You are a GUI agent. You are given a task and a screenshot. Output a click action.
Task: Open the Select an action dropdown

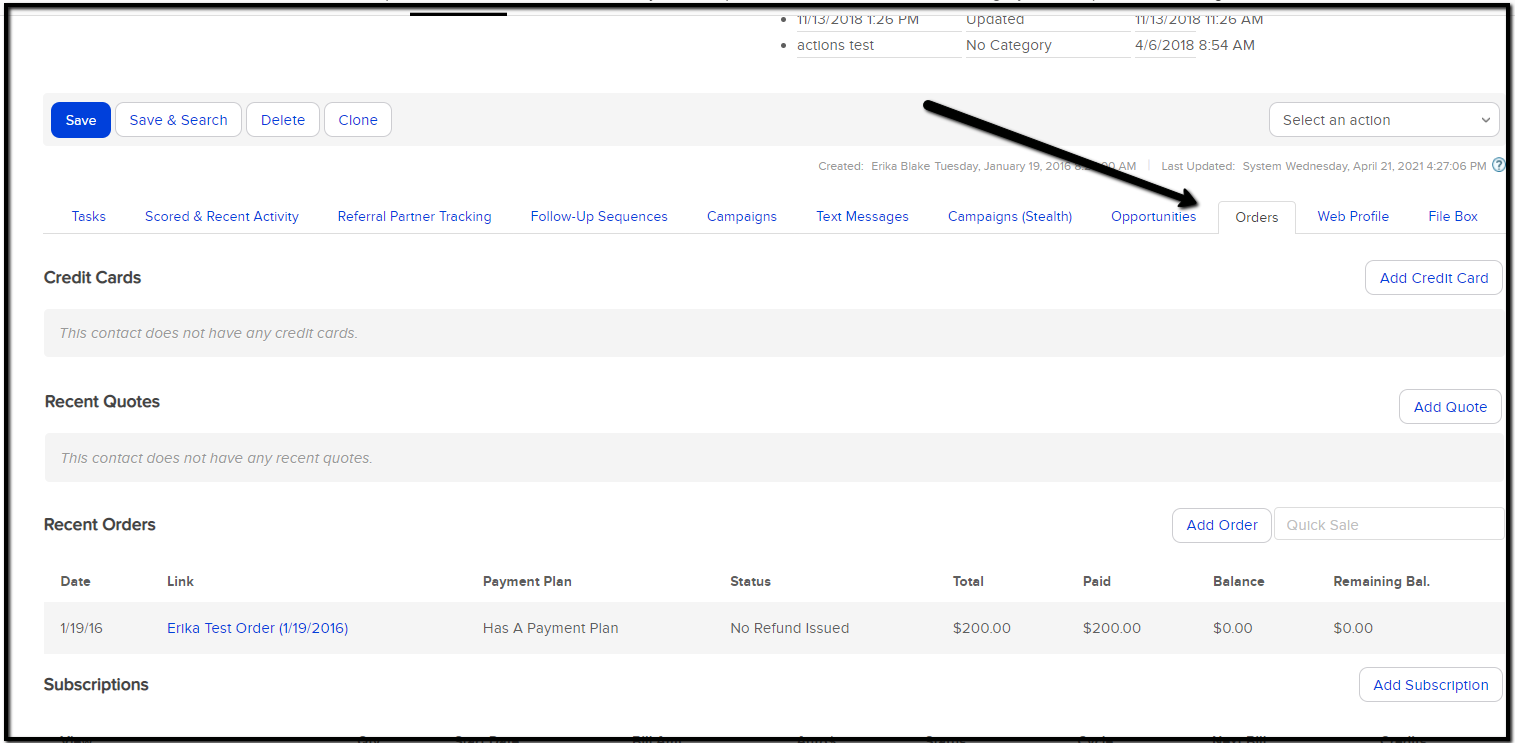(1384, 120)
